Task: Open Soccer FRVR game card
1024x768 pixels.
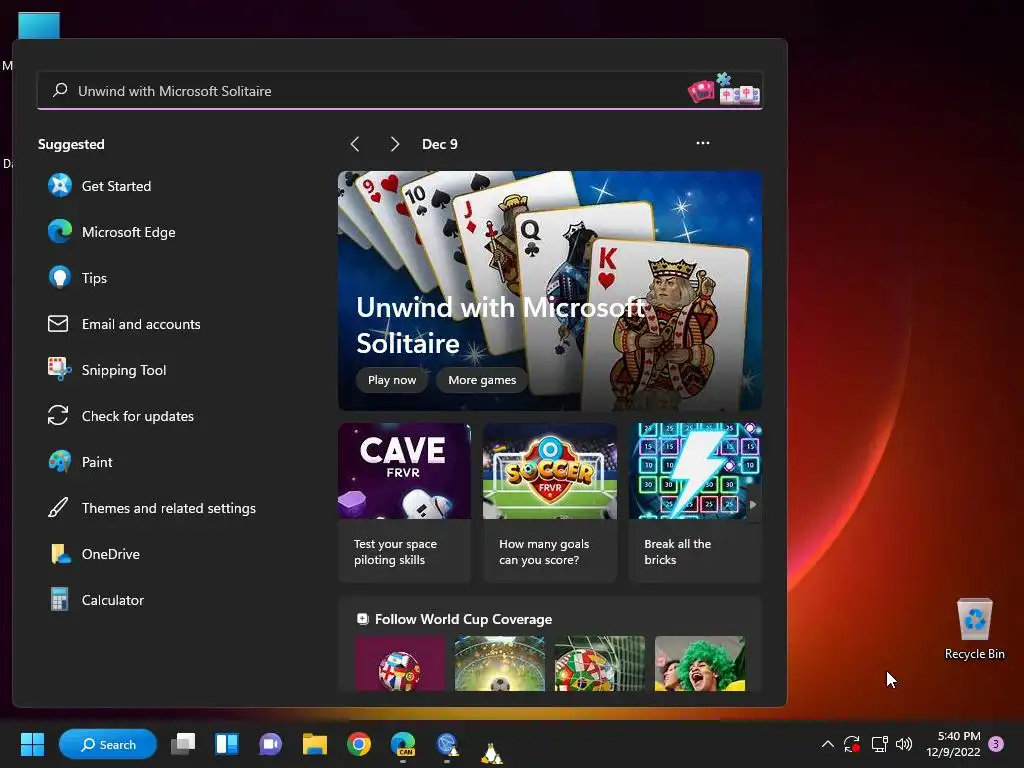Action: [550, 502]
